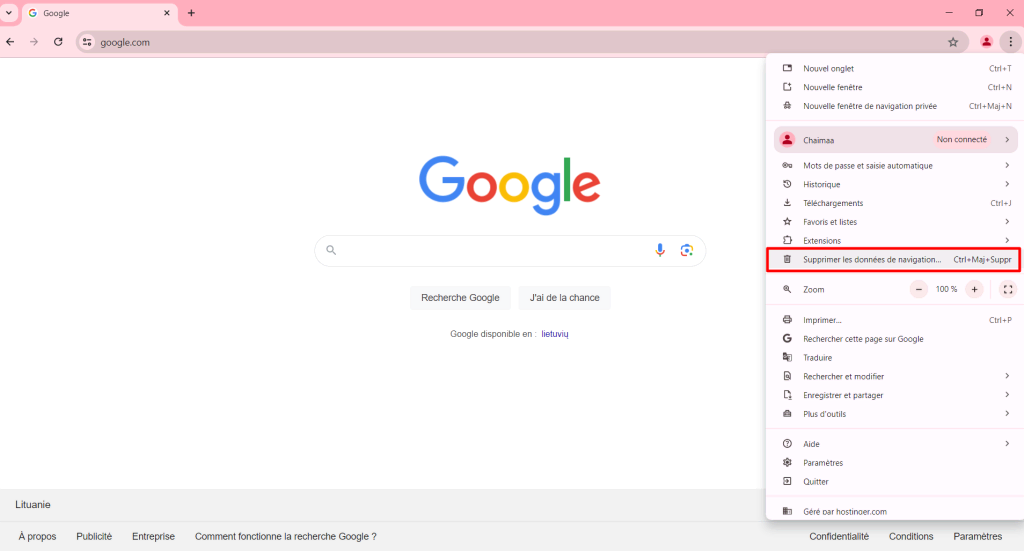Open the Publicité footer link
The width and height of the screenshot is (1024, 551).
point(94,537)
